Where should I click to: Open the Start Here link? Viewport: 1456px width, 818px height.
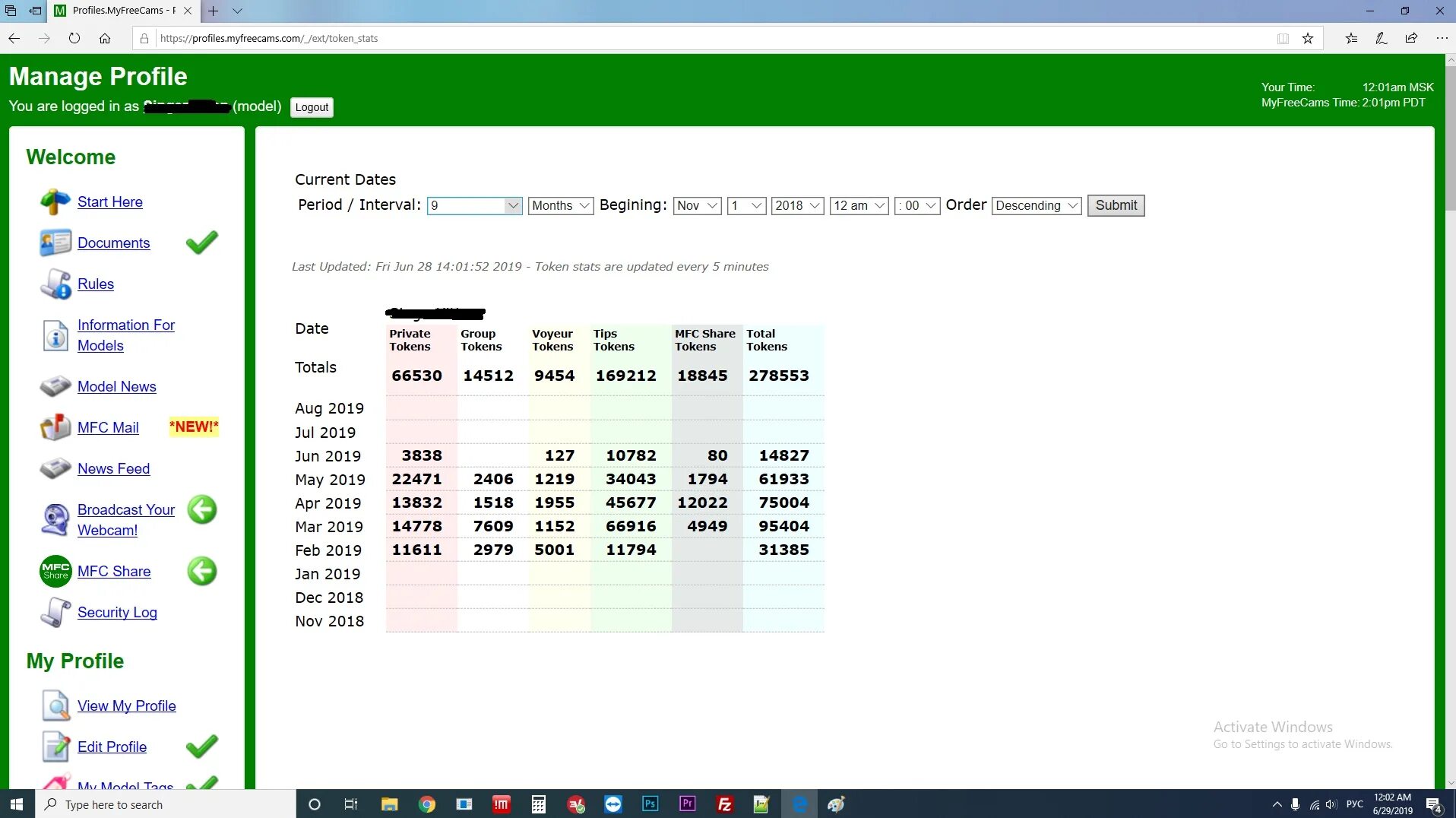[110, 201]
